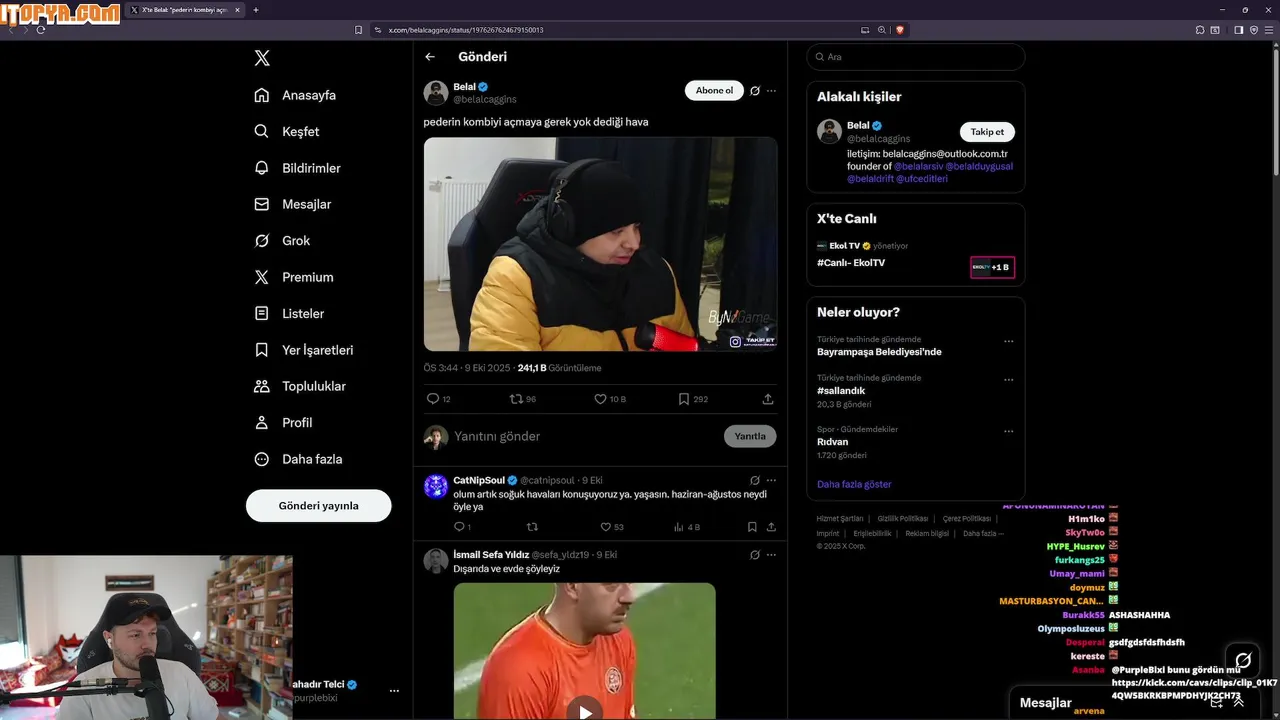Open account menu dots beside Bahadır Telci

click(394, 691)
